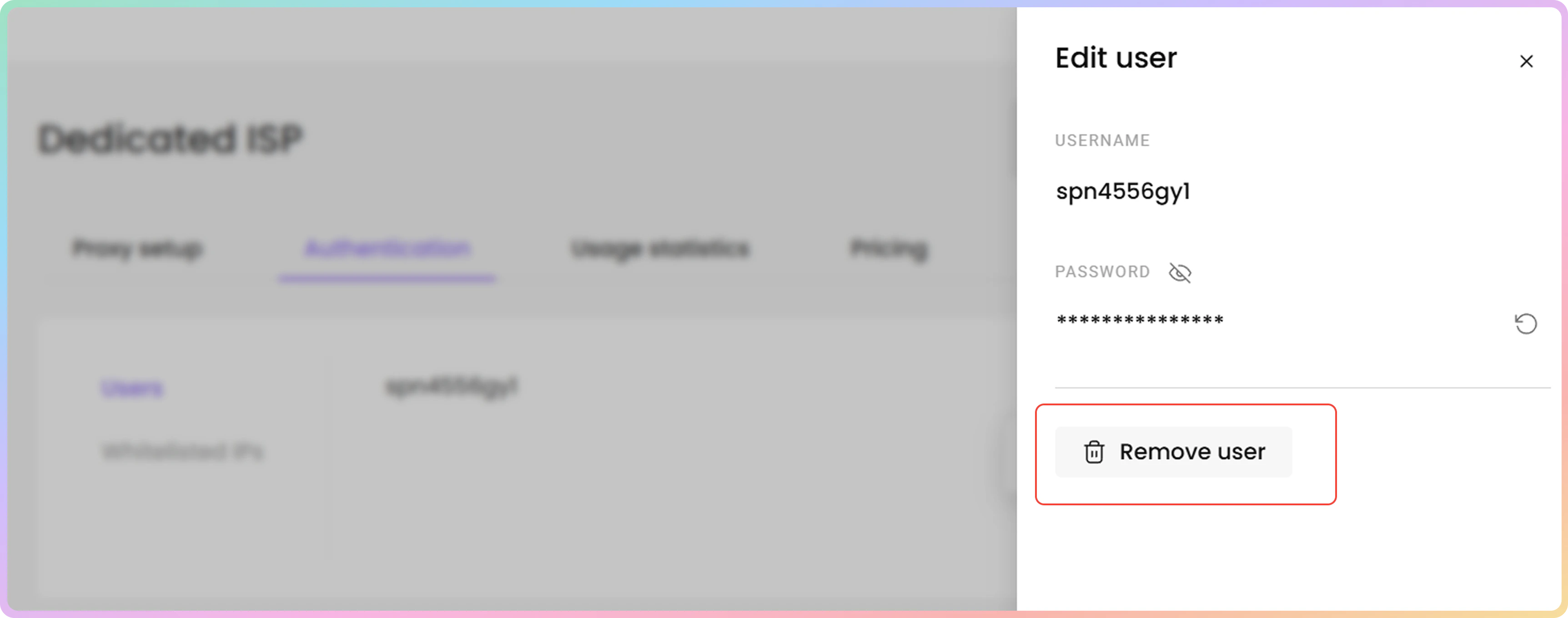Click the Edit user panel title
Viewport: 1568px width, 618px height.
1116,59
